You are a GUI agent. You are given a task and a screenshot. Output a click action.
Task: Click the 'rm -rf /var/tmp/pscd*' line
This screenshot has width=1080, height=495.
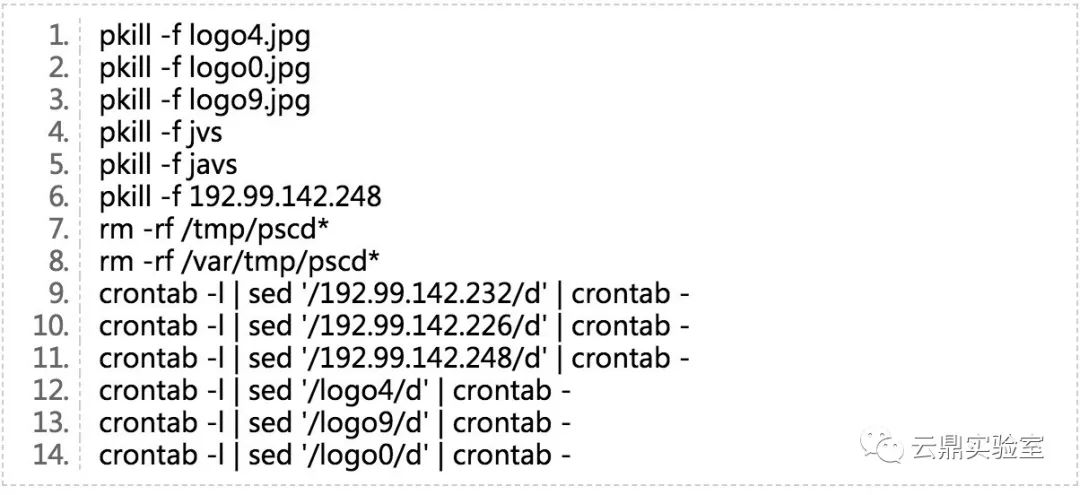[x=239, y=262]
